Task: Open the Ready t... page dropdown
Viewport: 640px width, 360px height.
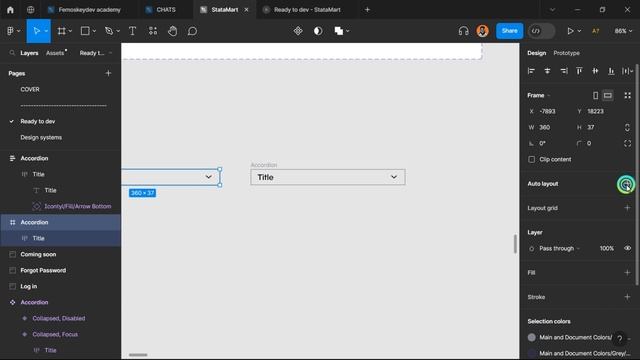Action: [x=96, y=53]
